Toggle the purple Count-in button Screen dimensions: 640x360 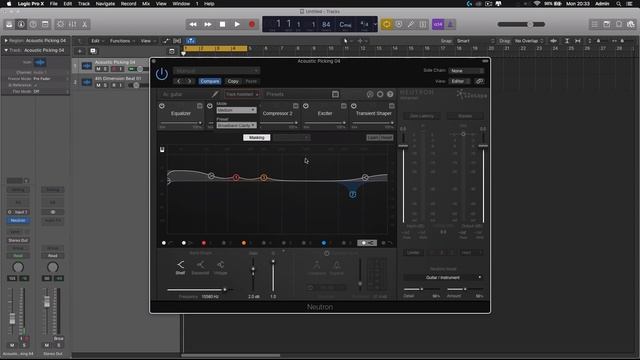pyautogui.click(x=438, y=24)
